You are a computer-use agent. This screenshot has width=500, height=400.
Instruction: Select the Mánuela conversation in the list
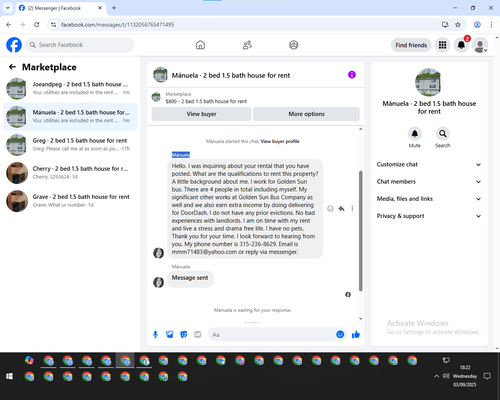point(70,117)
